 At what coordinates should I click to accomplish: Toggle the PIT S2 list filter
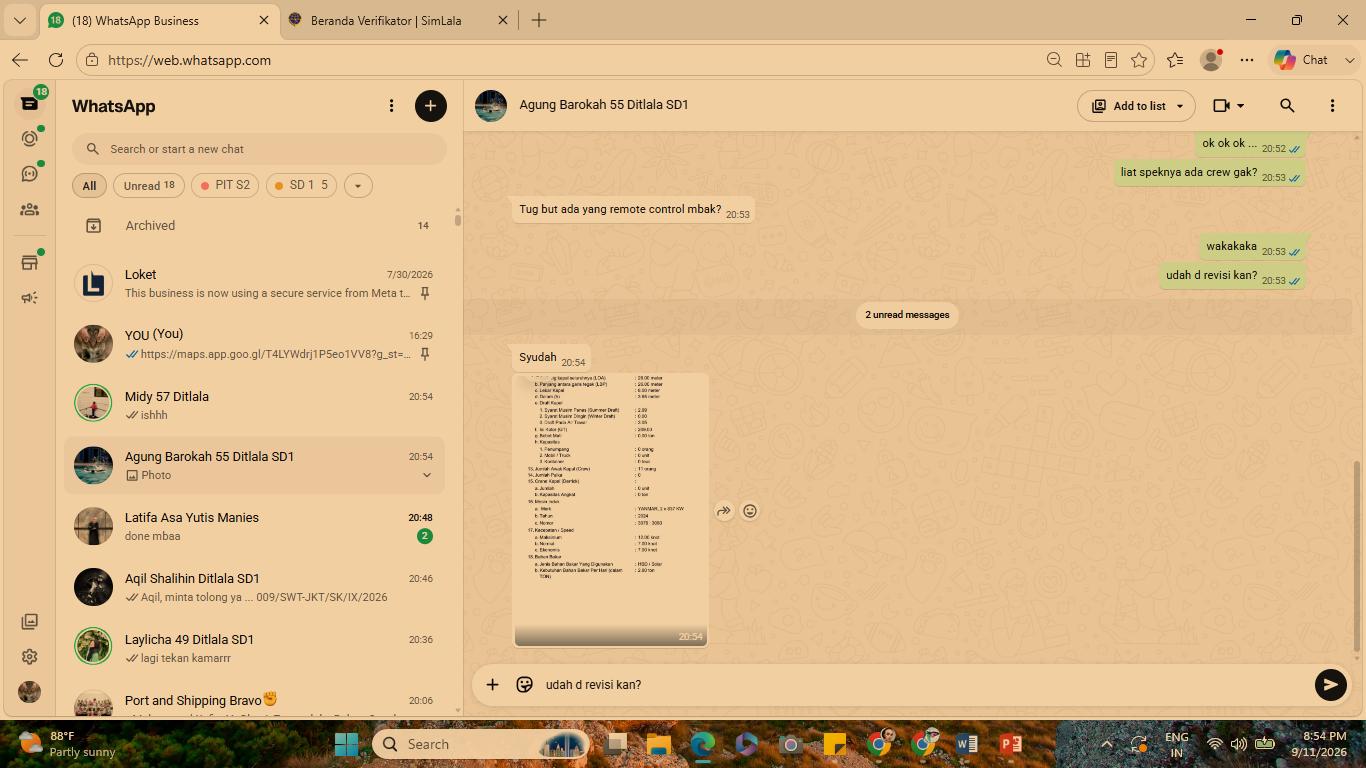(x=225, y=185)
